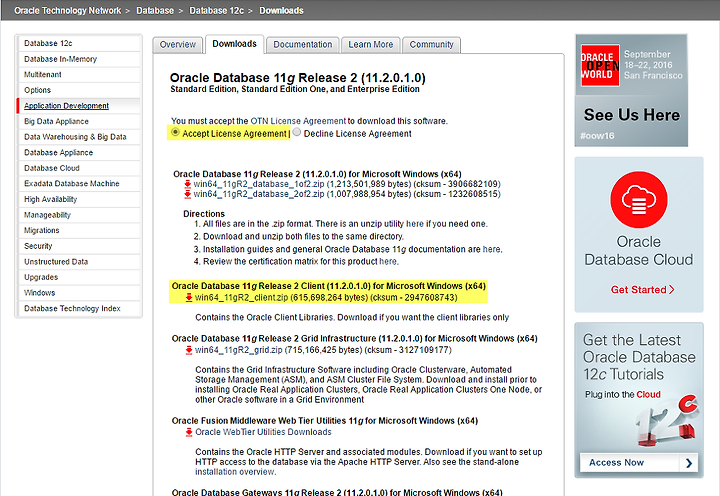Select Windows in sidebar
720x496 pixels.
(x=79, y=293)
